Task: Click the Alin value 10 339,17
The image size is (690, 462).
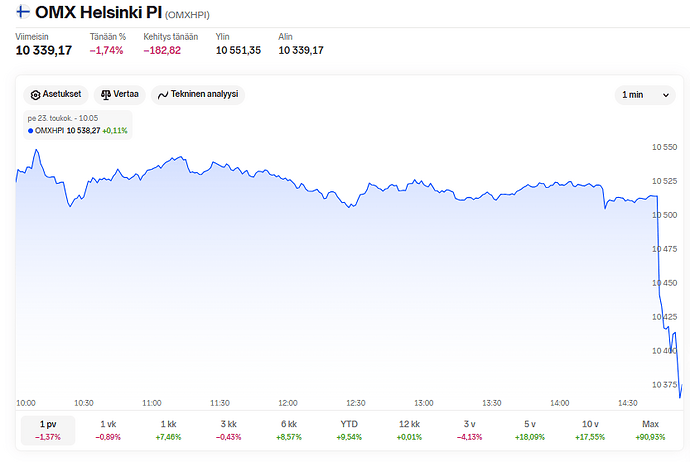Action: click(x=301, y=51)
